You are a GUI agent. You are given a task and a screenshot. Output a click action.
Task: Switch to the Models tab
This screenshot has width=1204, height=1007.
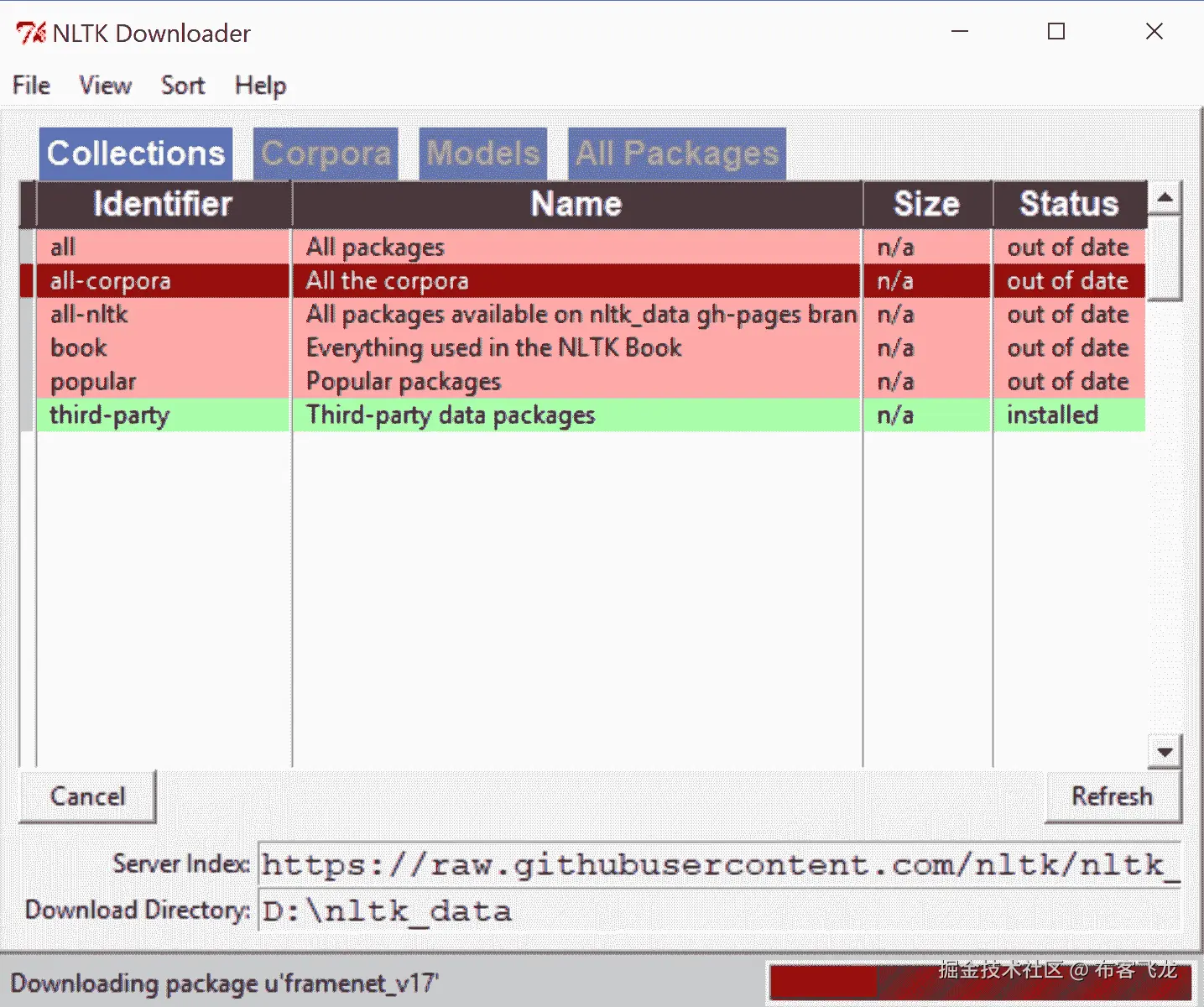click(x=482, y=154)
